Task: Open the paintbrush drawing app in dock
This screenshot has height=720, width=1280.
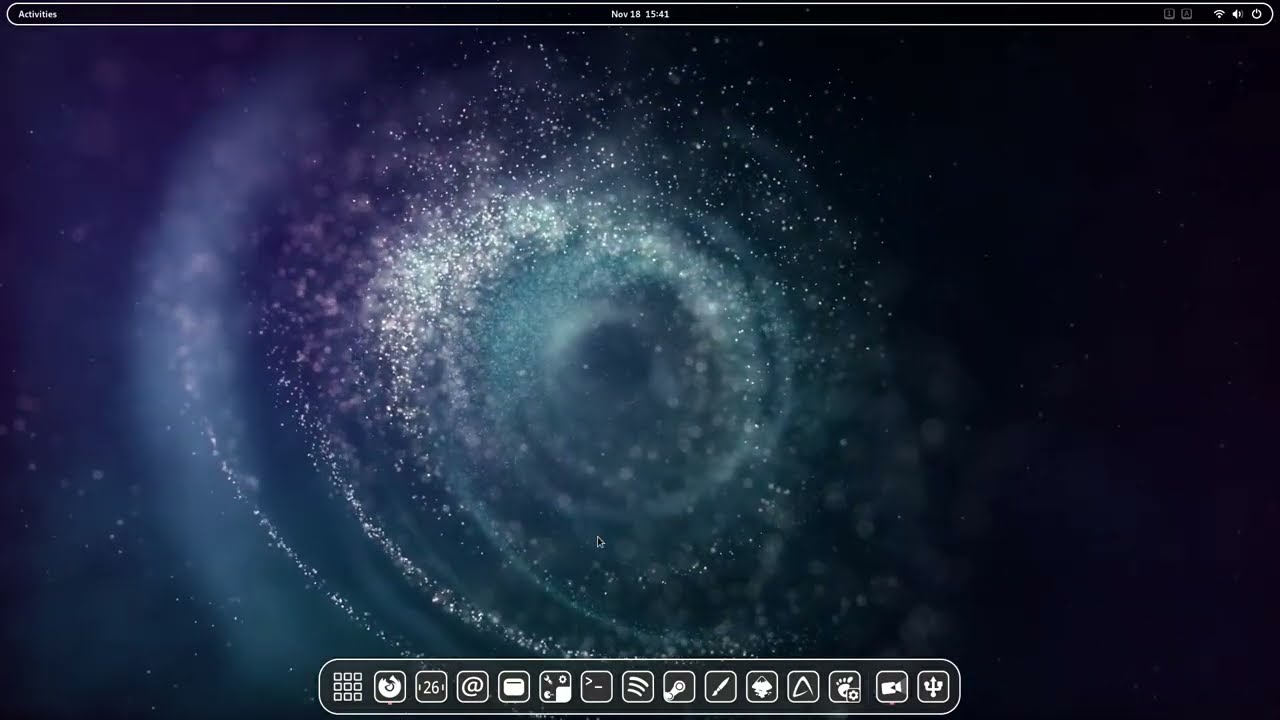Action: (721, 687)
